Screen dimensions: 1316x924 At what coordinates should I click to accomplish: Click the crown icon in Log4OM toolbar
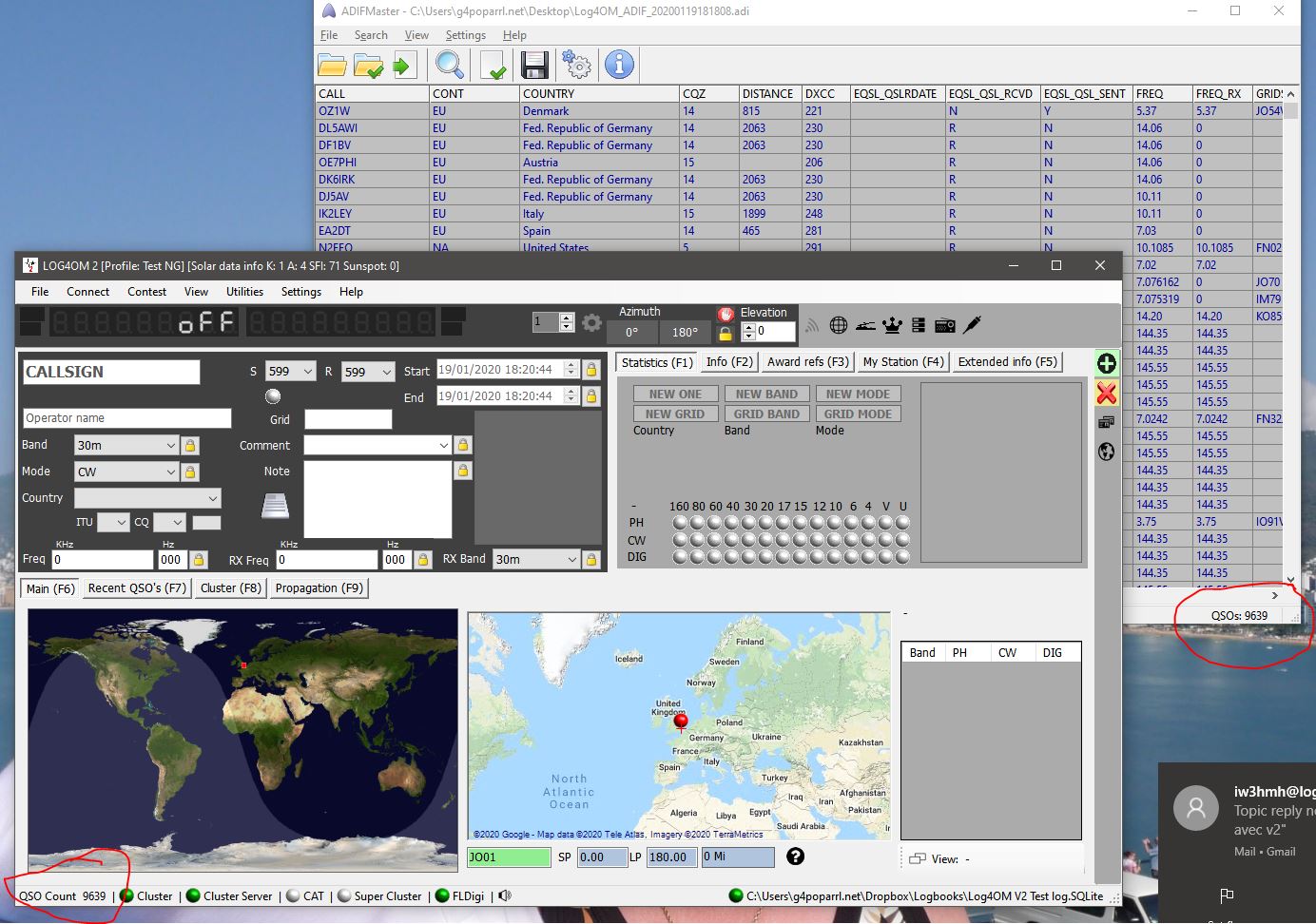(892, 325)
